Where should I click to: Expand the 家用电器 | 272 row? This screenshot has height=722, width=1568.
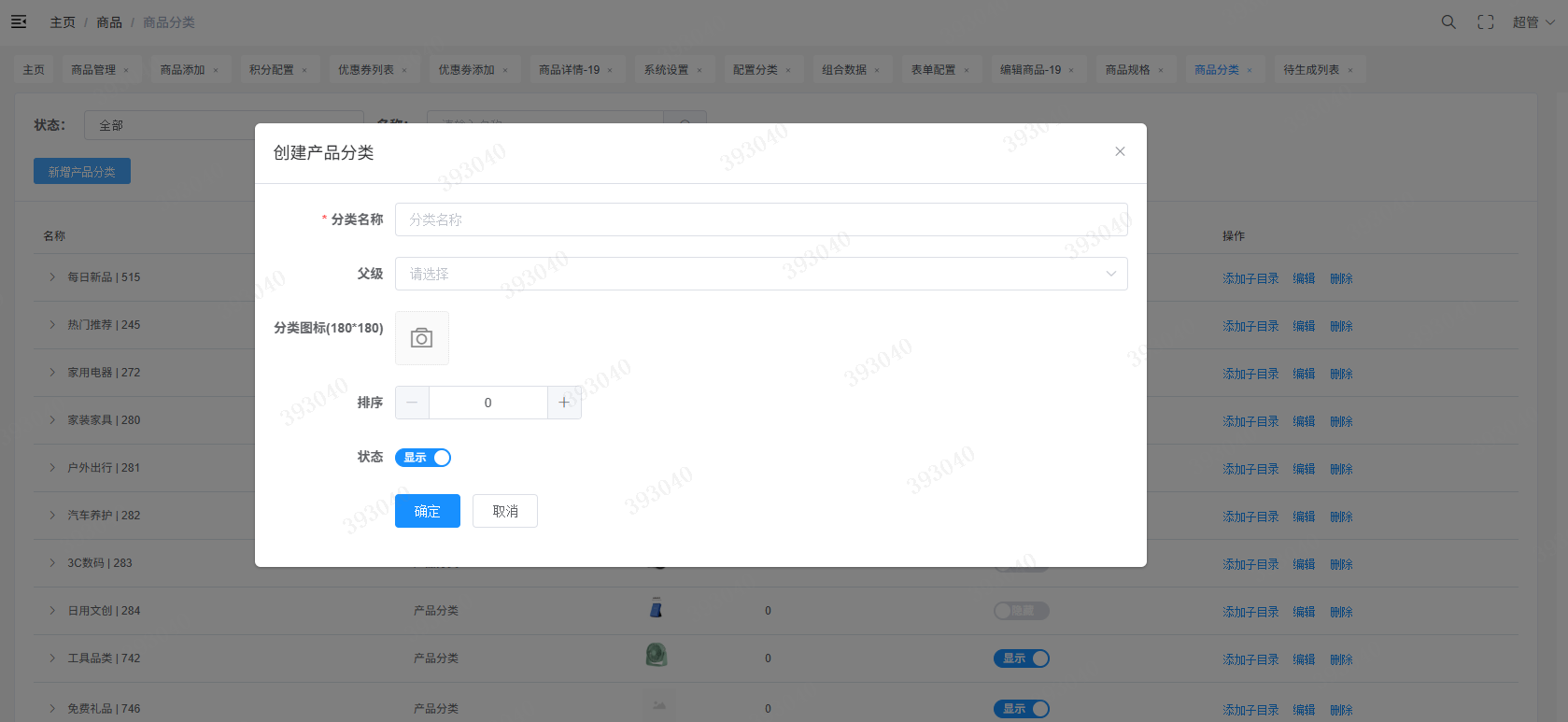pos(52,372)
